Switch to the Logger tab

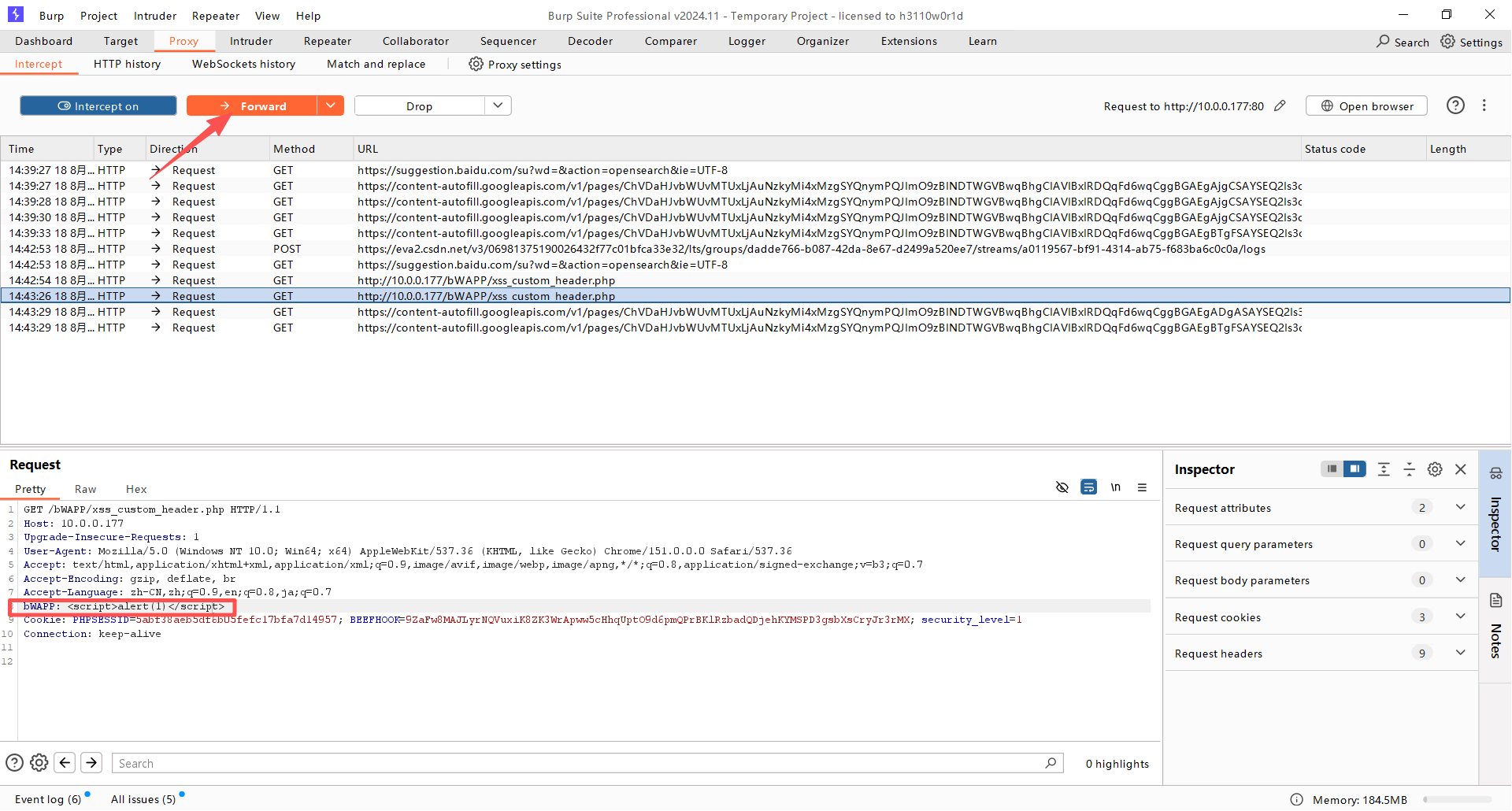point(747,41)
